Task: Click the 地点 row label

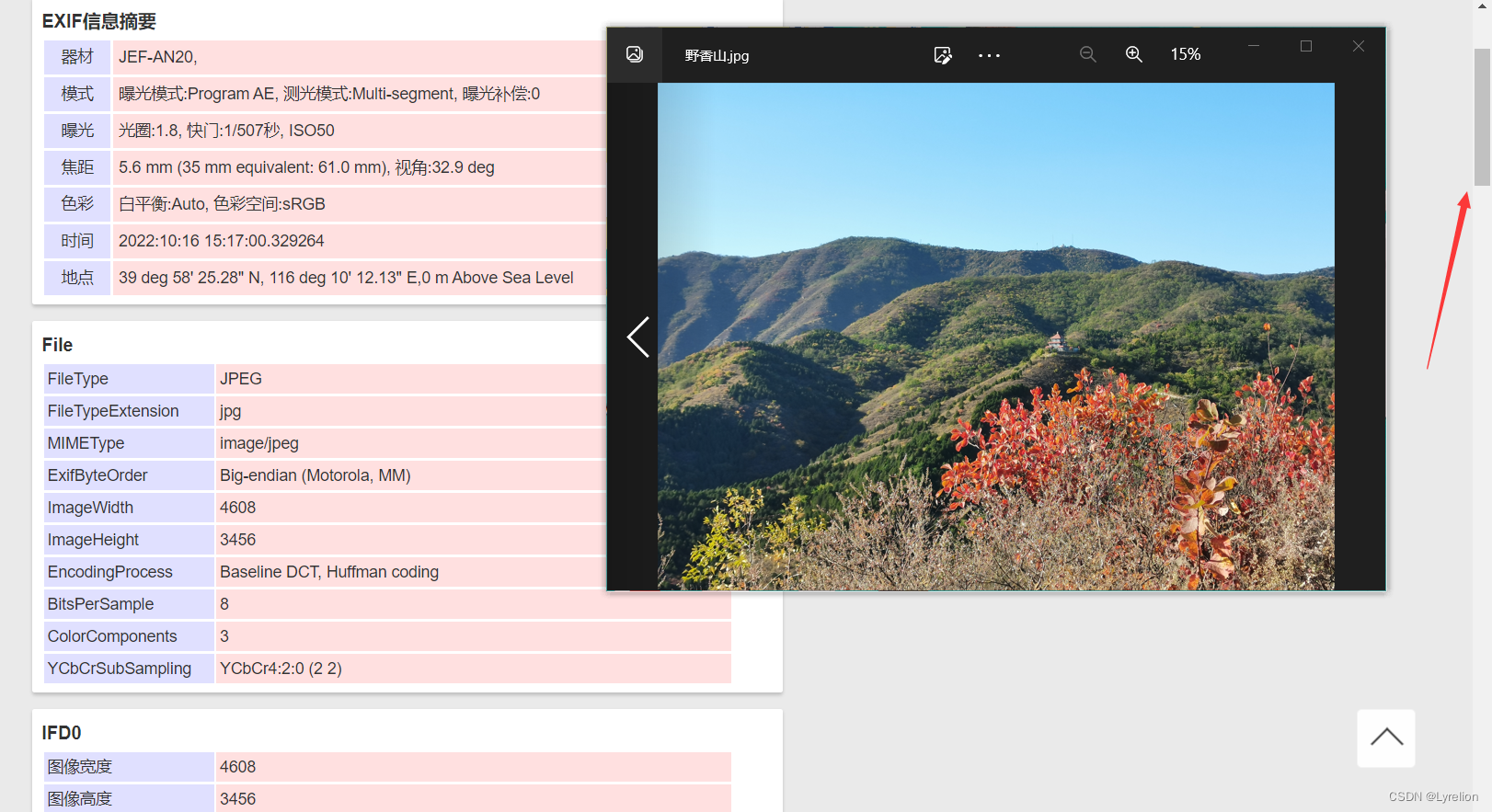Action: [77, 278]
